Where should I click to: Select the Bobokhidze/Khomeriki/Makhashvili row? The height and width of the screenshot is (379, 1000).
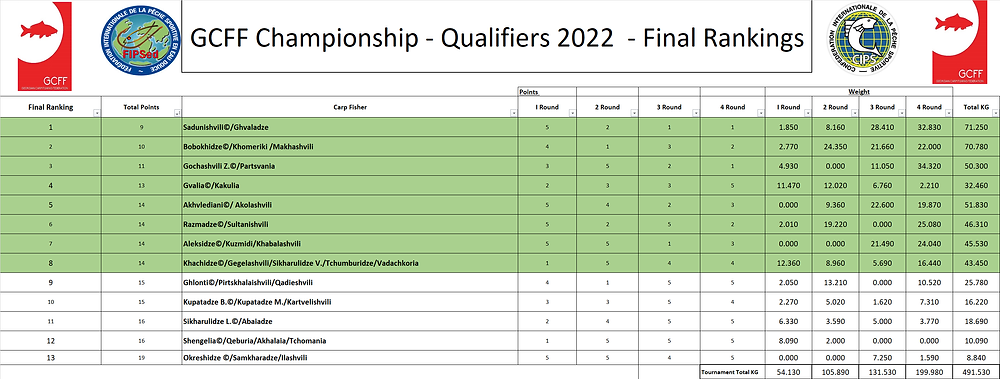coord(500,147)
